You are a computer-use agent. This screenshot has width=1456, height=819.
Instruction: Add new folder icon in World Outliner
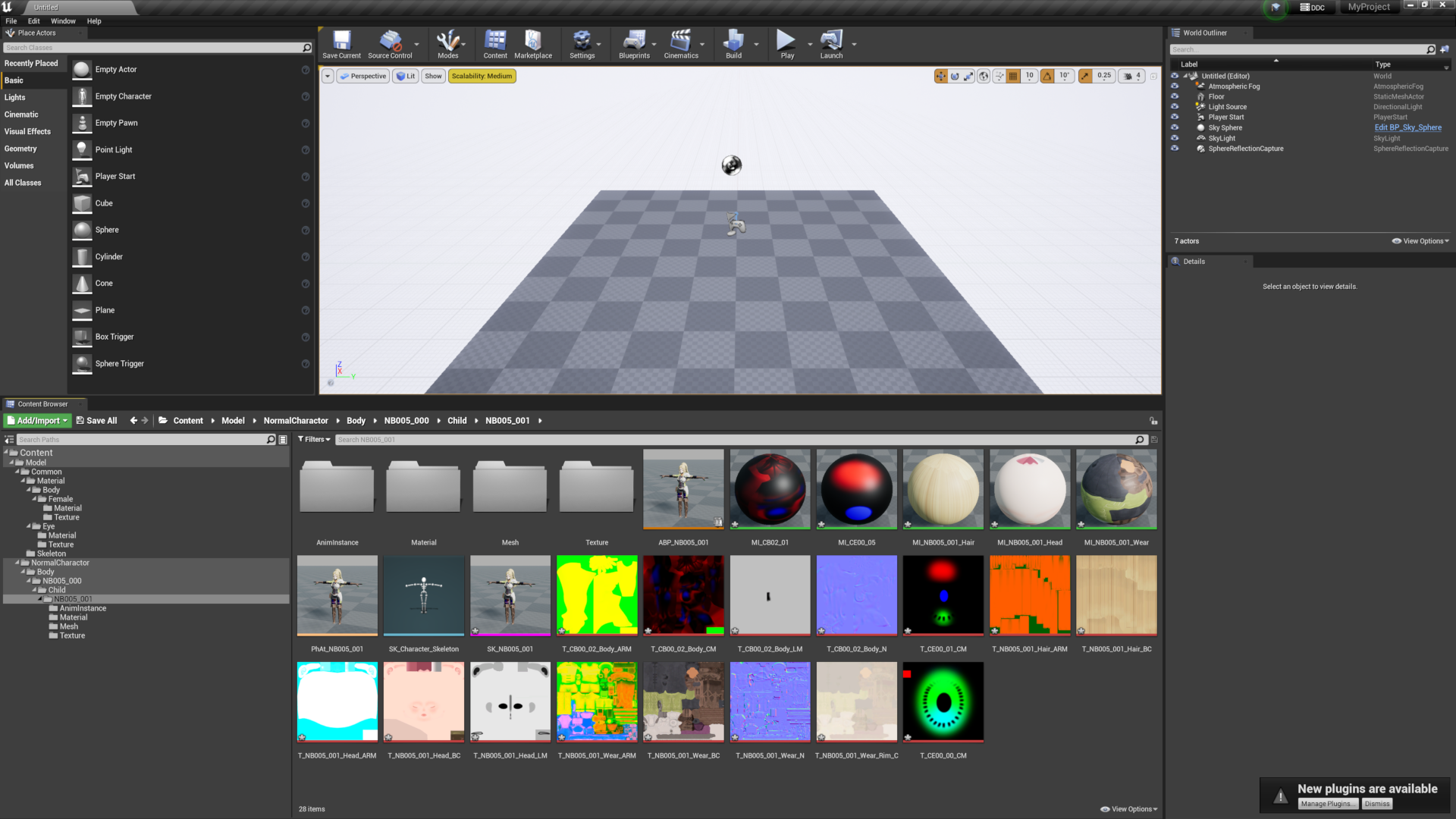[x=1445, y=49]
